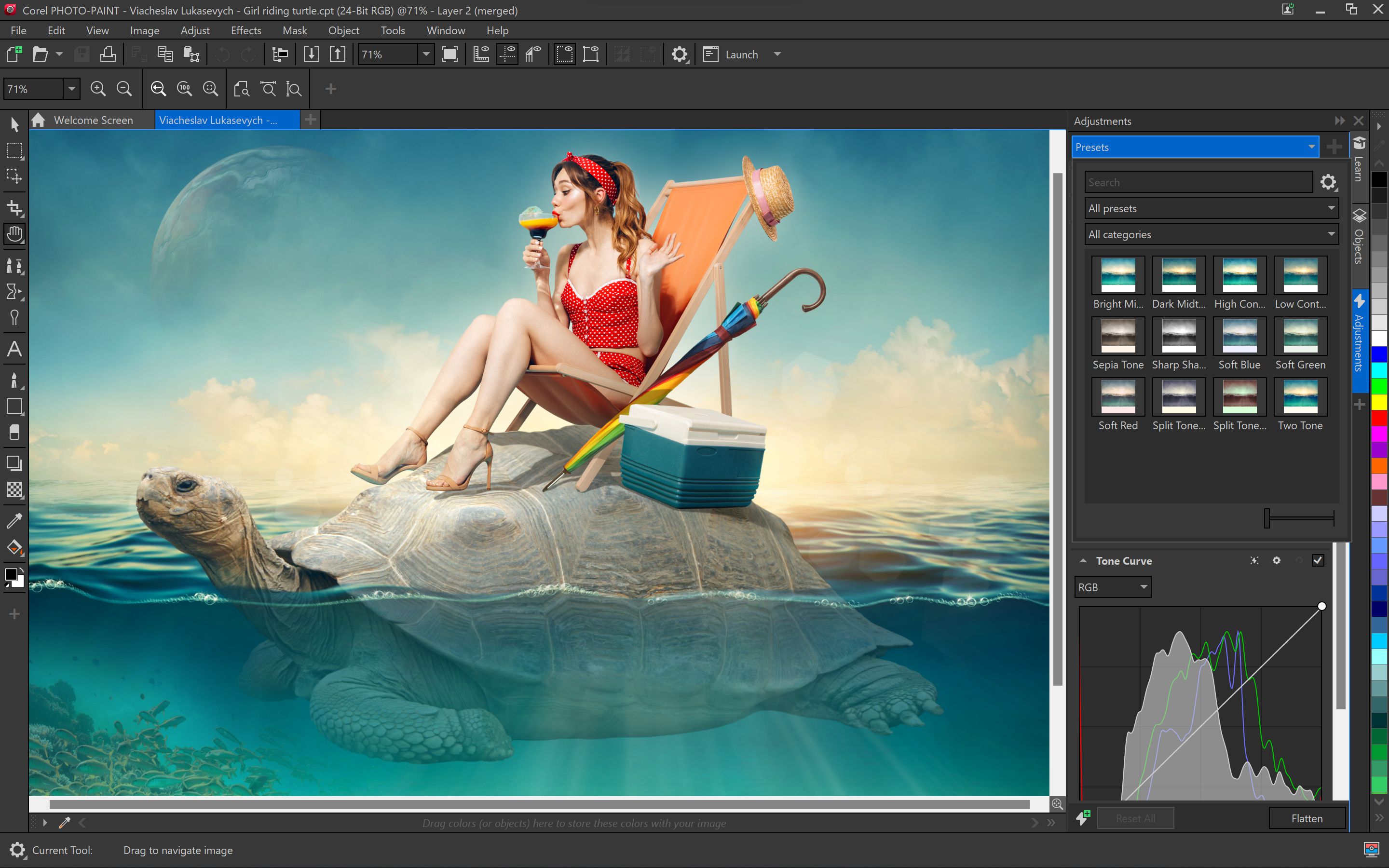1389x868 pixels.
Task: Switch to the Welcome Screen tab
Action: [93, 120]
